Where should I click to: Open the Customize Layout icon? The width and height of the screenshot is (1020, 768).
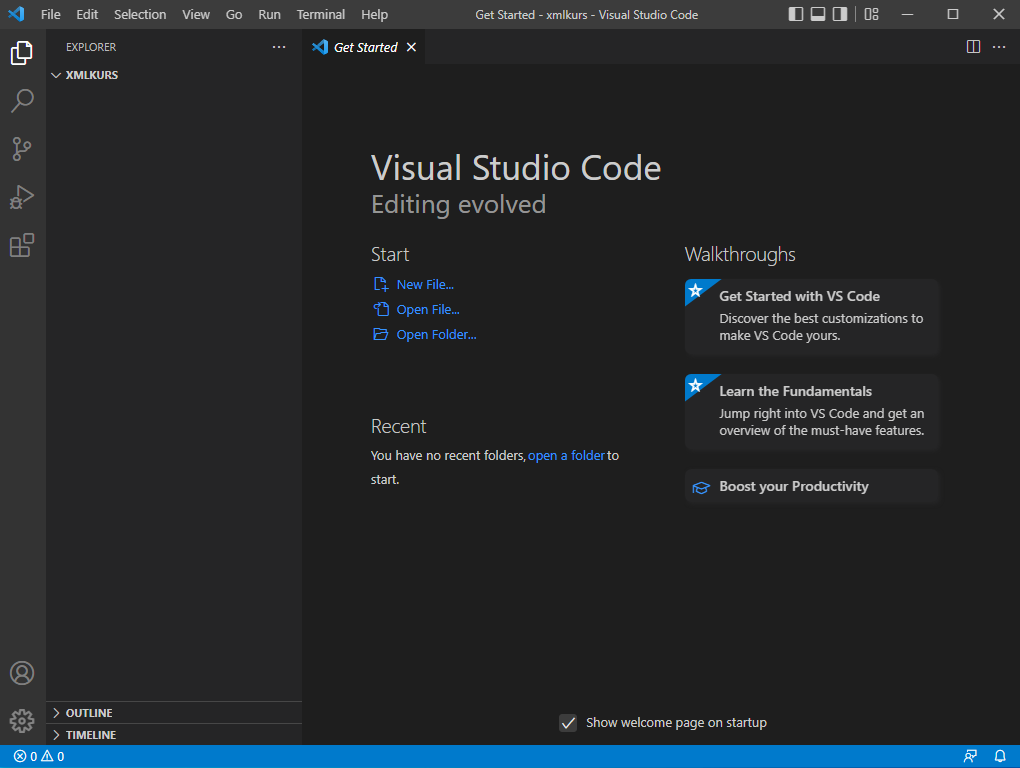coord(872,14)
